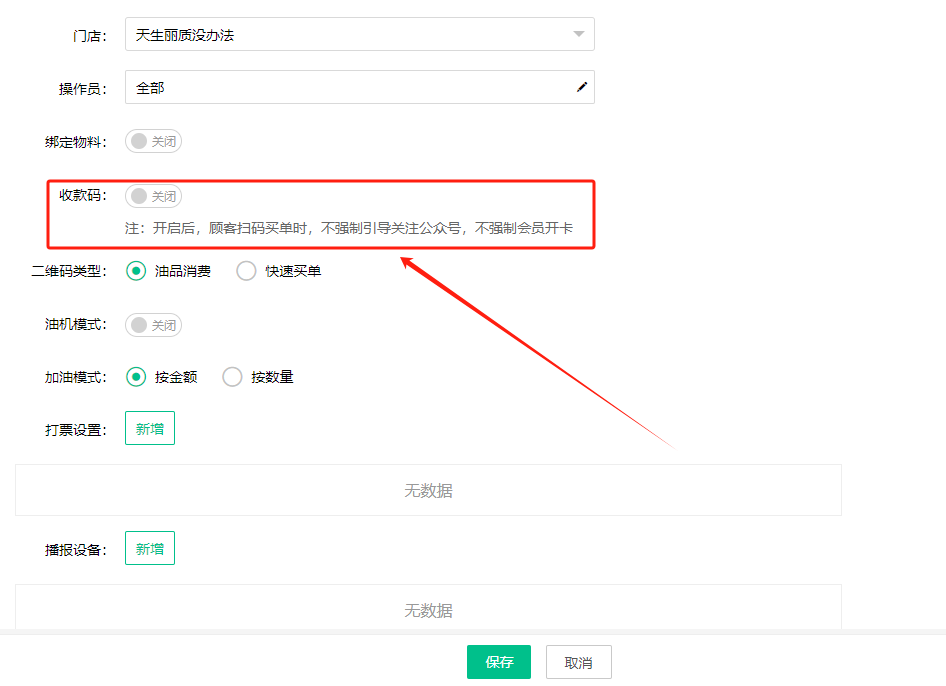Click the 天生丽质没办法 store selection text

coord(185,35)
